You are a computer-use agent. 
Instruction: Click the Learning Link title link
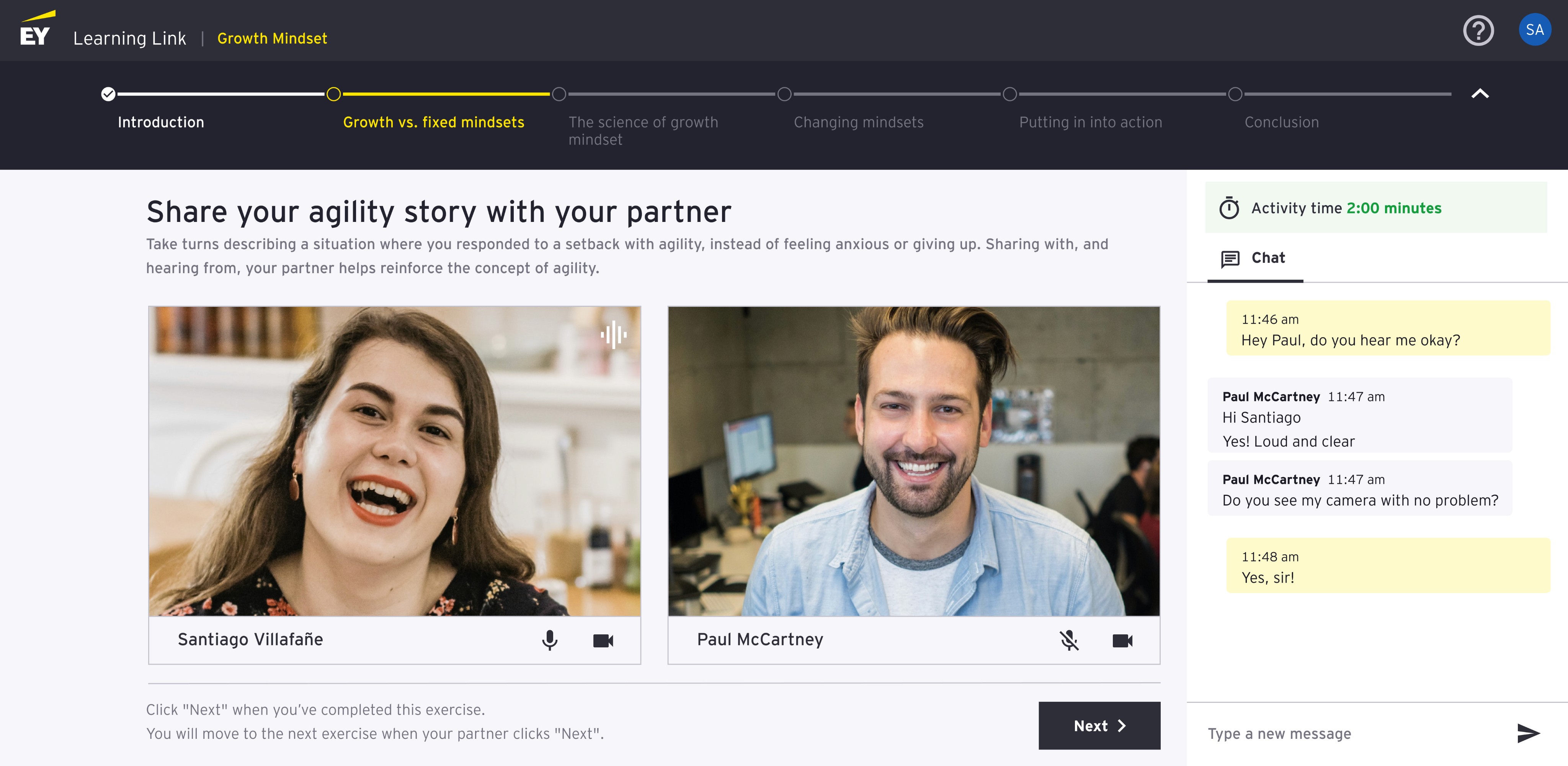click(130, 38)
